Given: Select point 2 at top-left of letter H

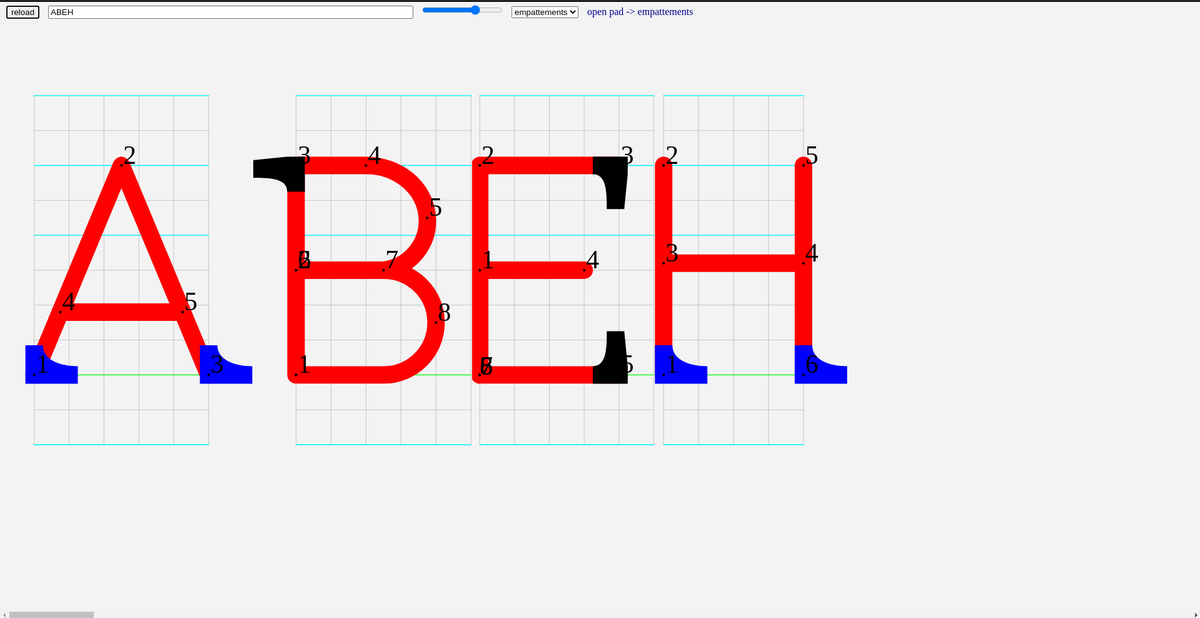Looking at the screenshot, I should 671,155.
